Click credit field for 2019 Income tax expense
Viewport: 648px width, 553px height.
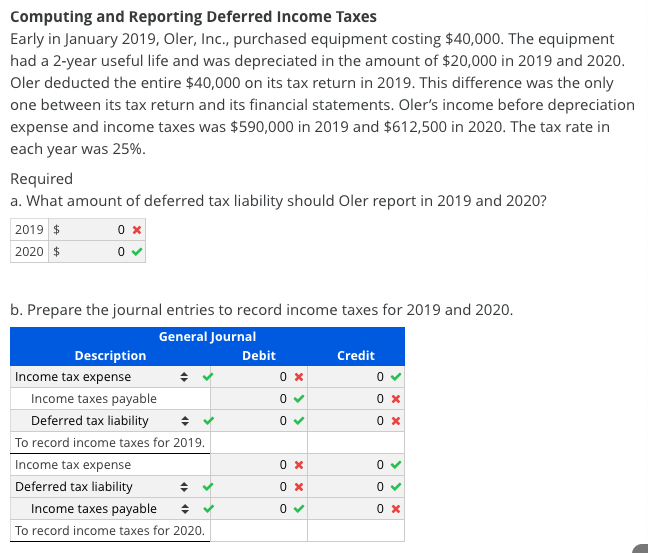(x=356, y=377)
